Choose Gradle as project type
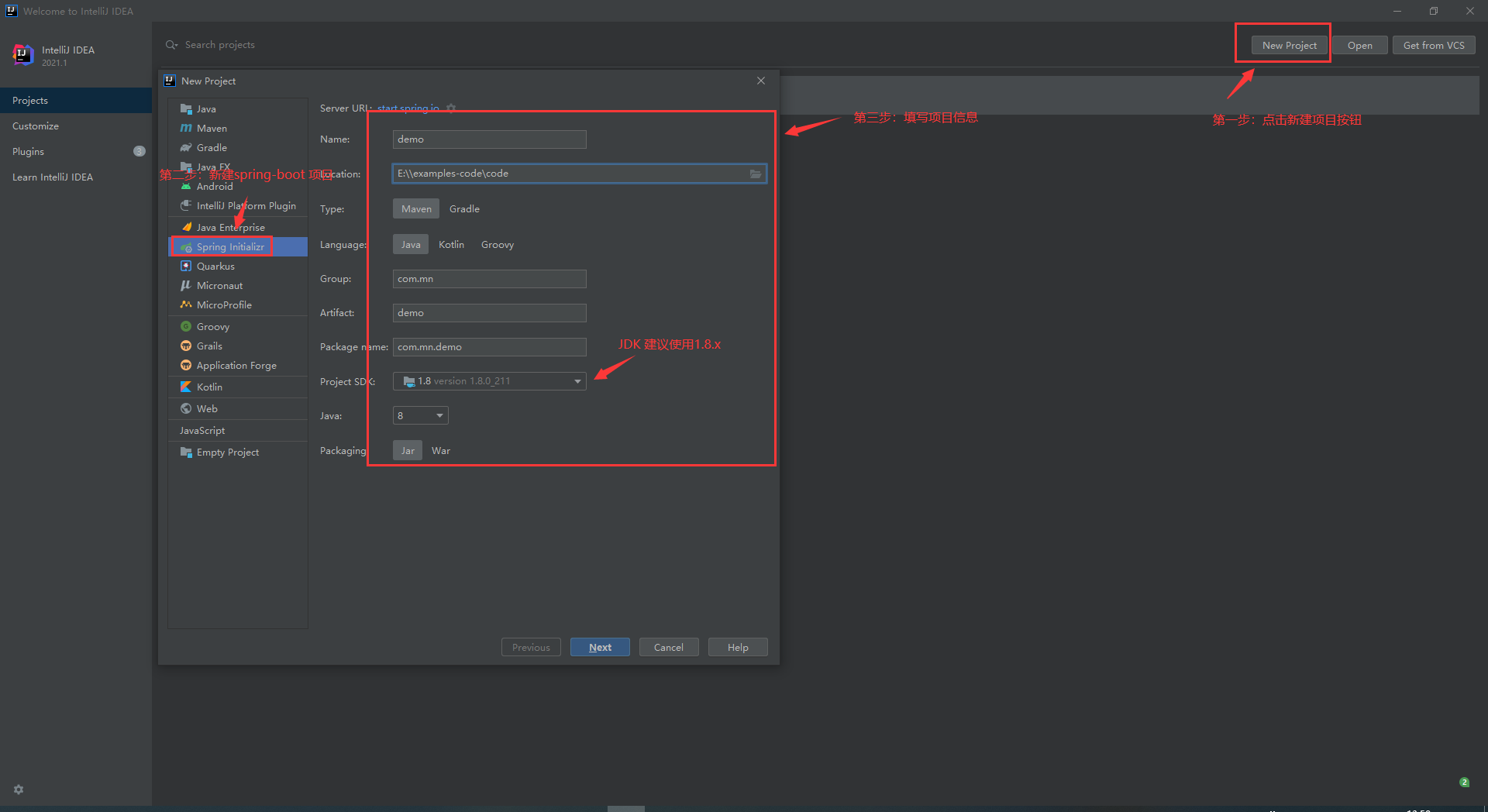The height and width of the screenshot is (812, 1488). (x=464, y=209)
